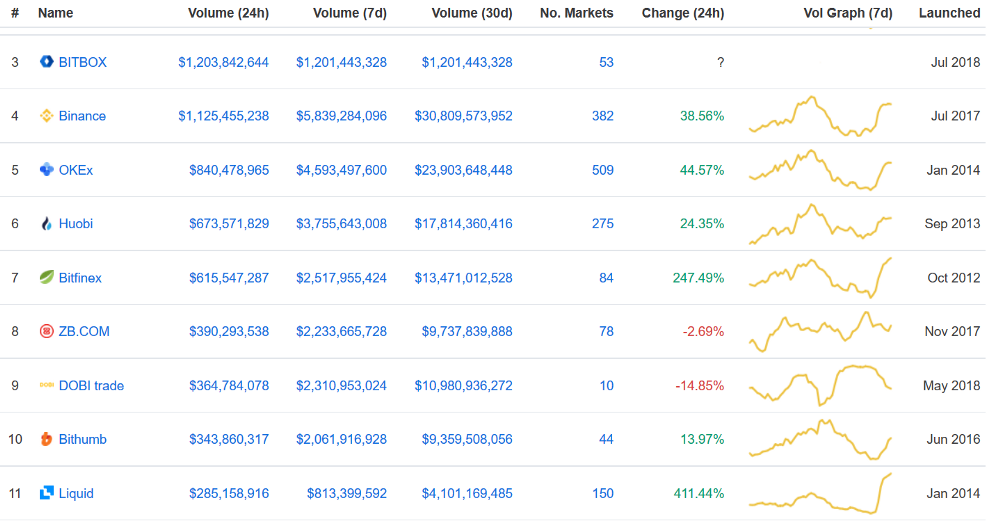Sort by the # rank column header

tap(15, 13)
